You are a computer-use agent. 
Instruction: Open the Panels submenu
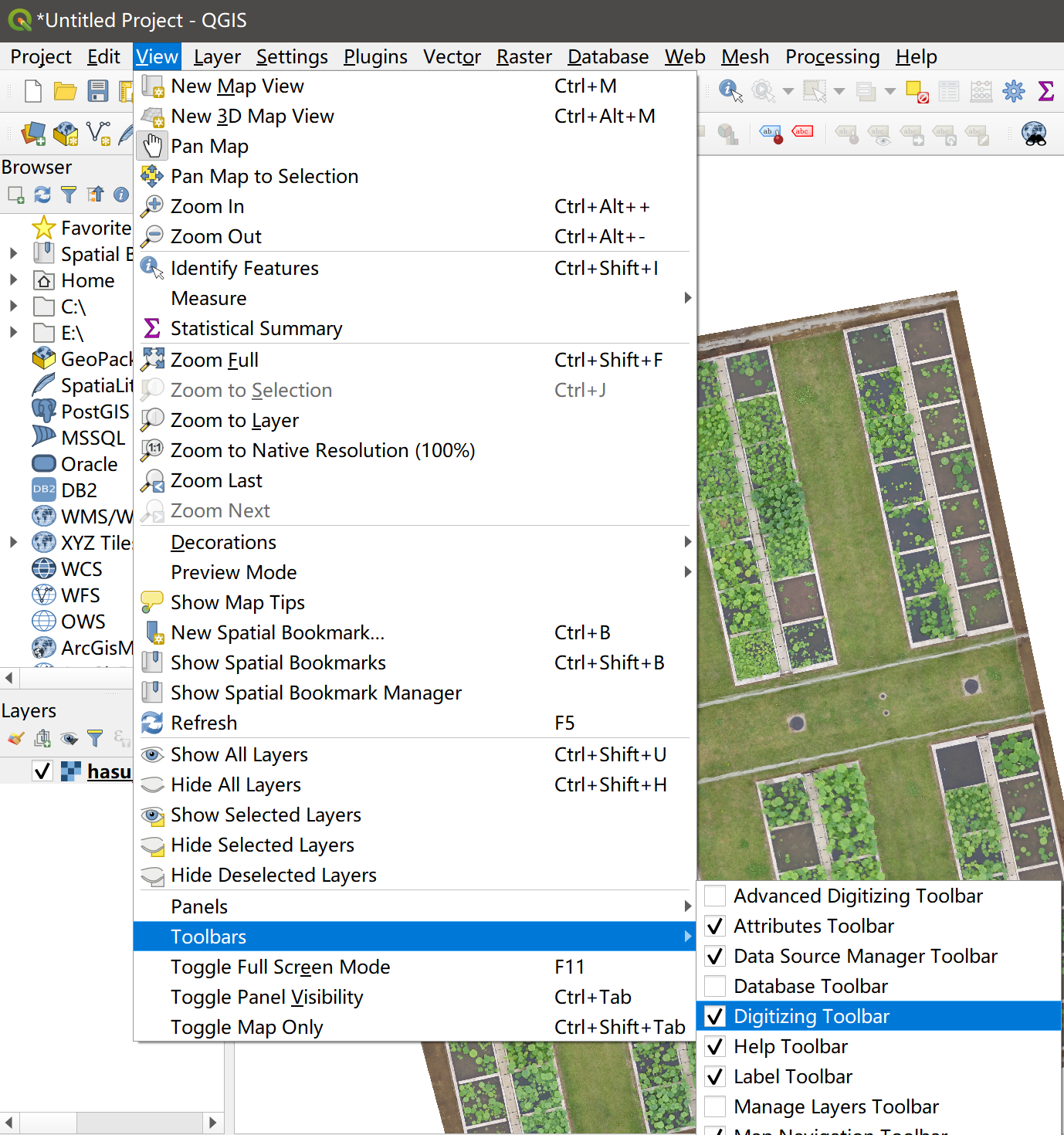pyautogui.click(x=415, y=906)
